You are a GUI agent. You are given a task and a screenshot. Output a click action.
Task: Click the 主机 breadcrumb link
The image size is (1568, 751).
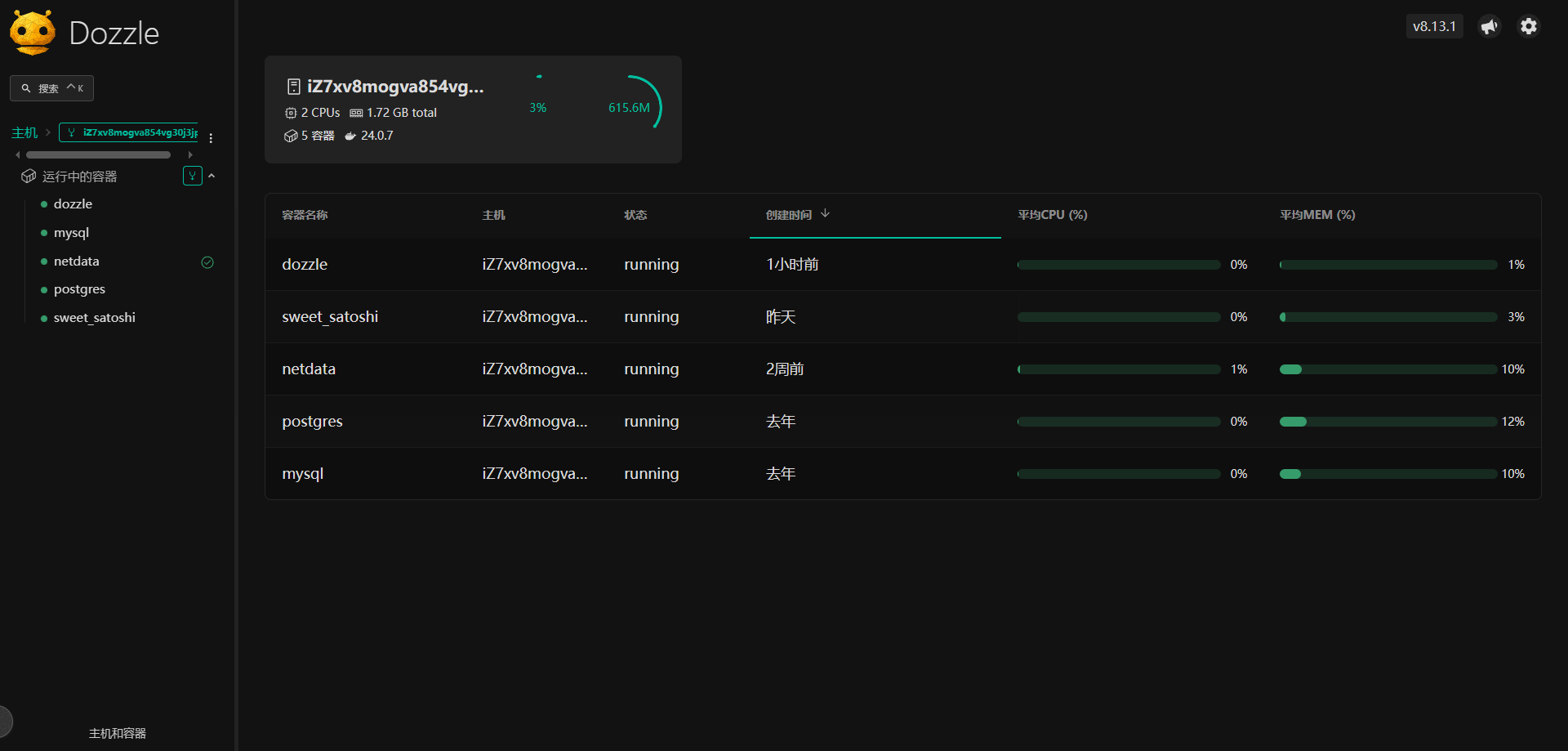pyautogui.click(x=24, y=132)
